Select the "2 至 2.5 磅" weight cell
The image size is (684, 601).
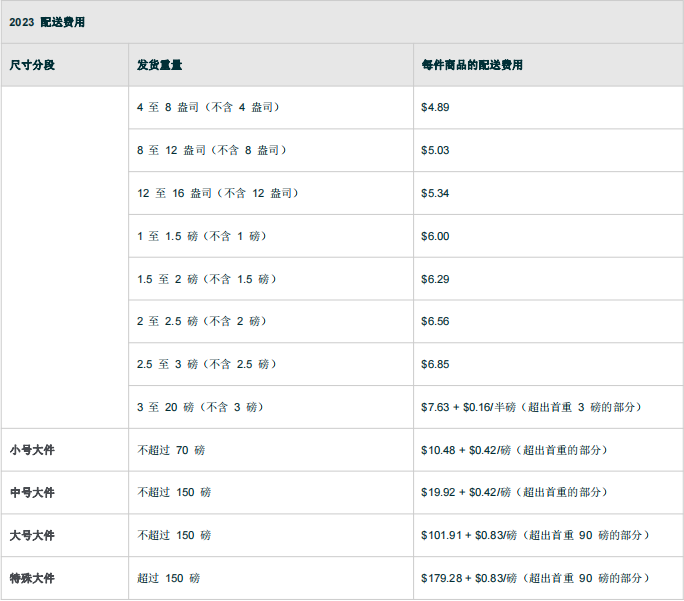pyautogui.click(x=201, y=321)
